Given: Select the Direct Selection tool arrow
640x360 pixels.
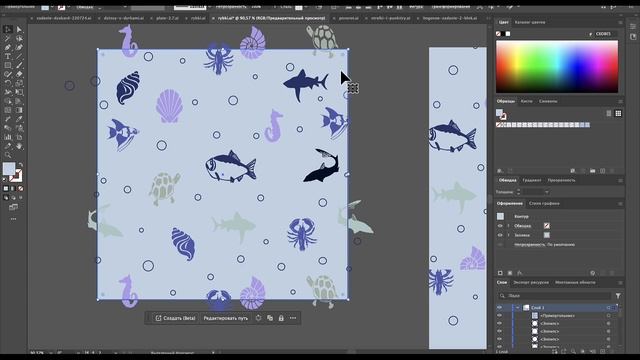Looking at the screenshot, I should (19, 29).
